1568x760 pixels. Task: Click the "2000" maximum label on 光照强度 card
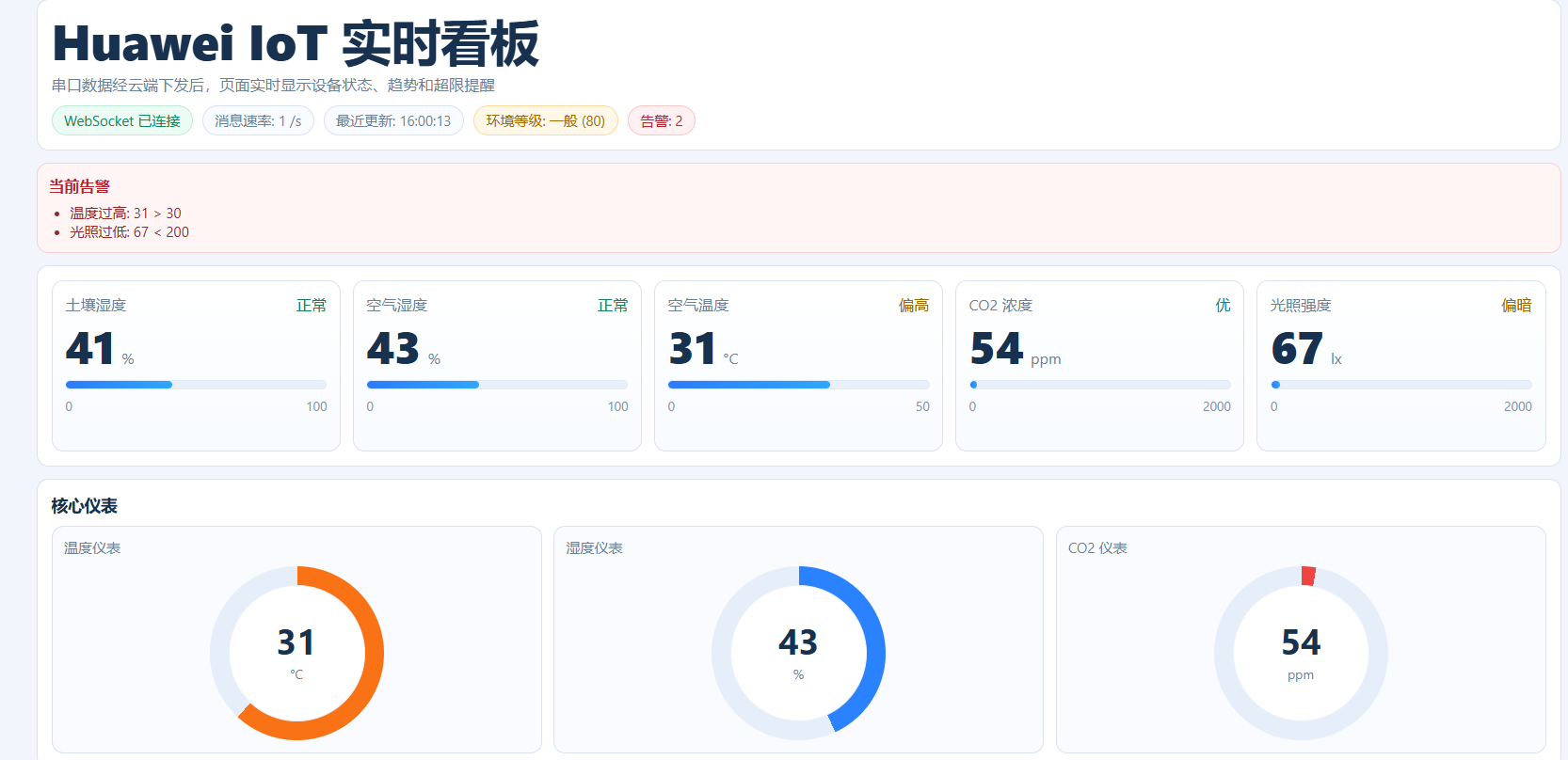tap(1518, 406)
